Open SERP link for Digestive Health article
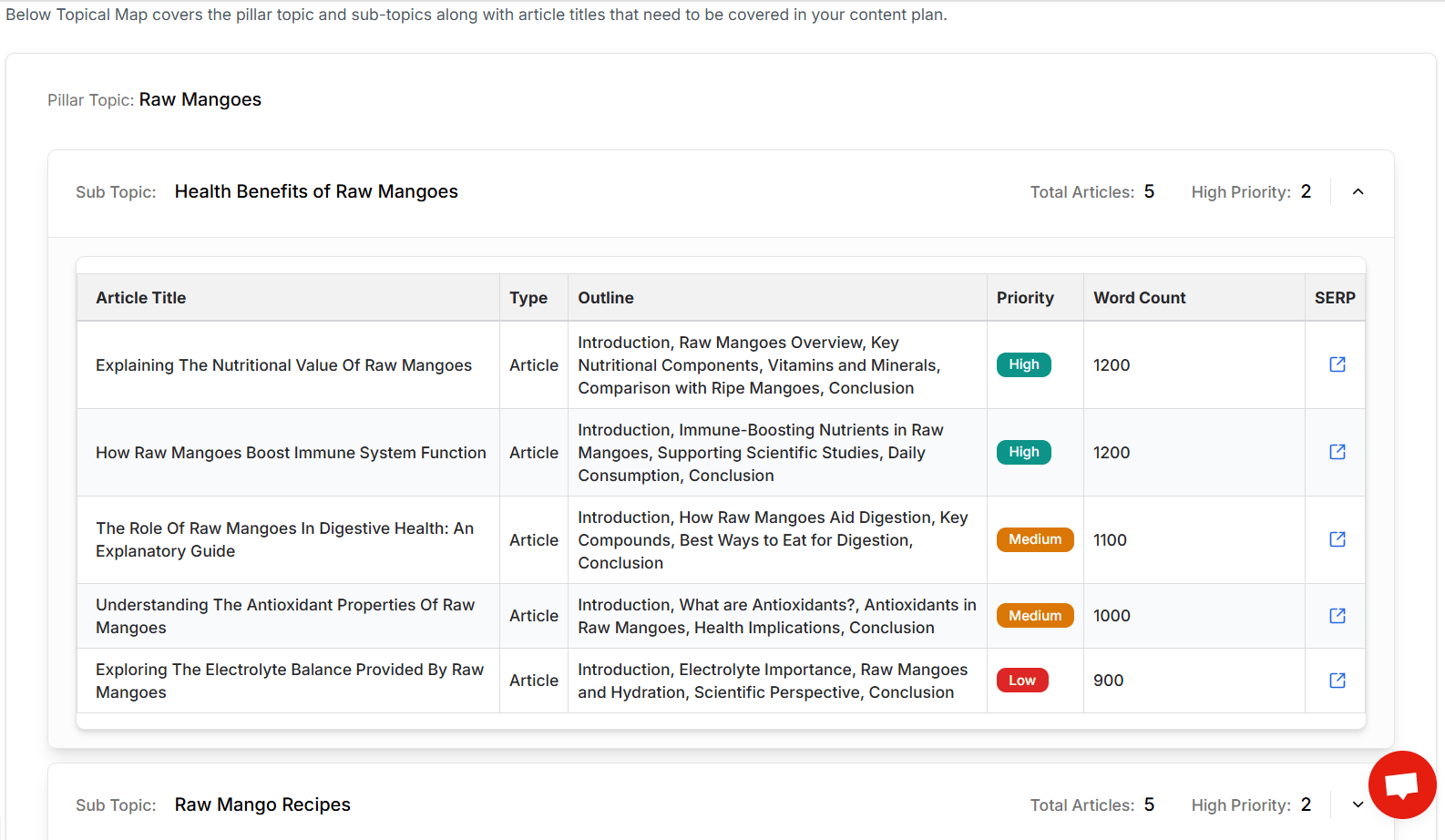Viewport: 1445px width, 840px height. point(1337,539)
